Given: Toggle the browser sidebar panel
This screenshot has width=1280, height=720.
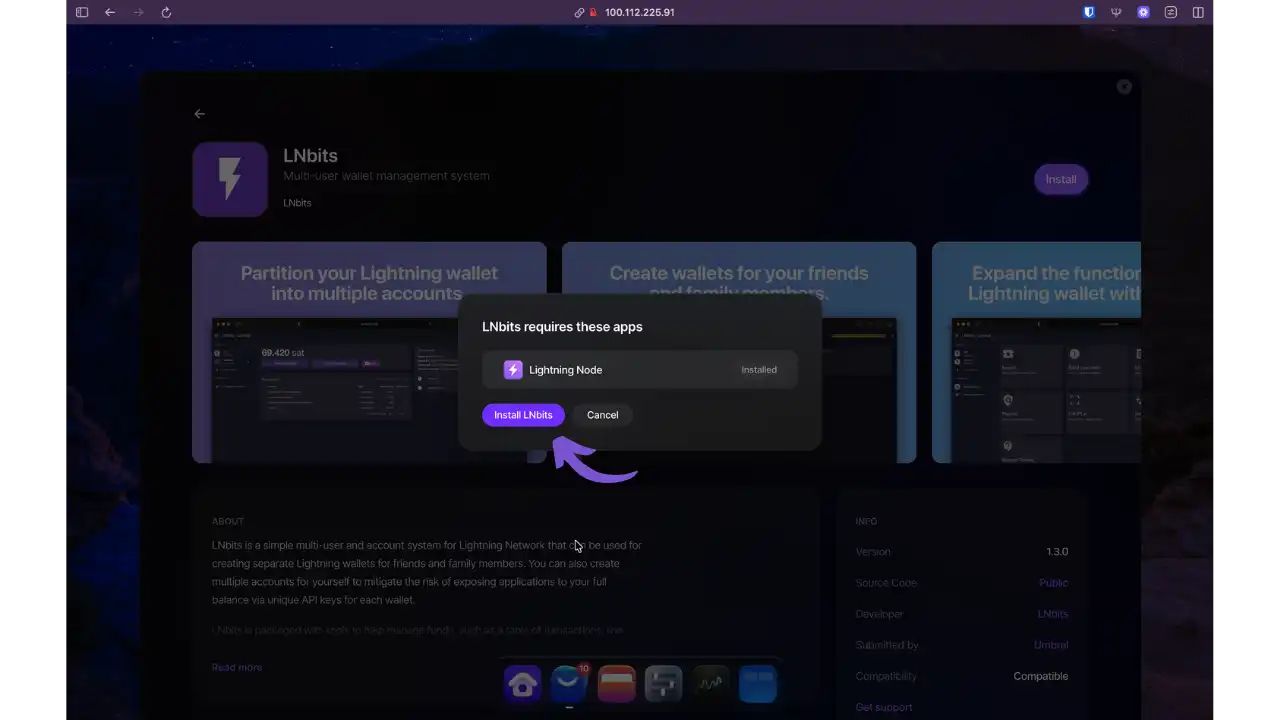Looking at the screenshot, I should (82, 12).
